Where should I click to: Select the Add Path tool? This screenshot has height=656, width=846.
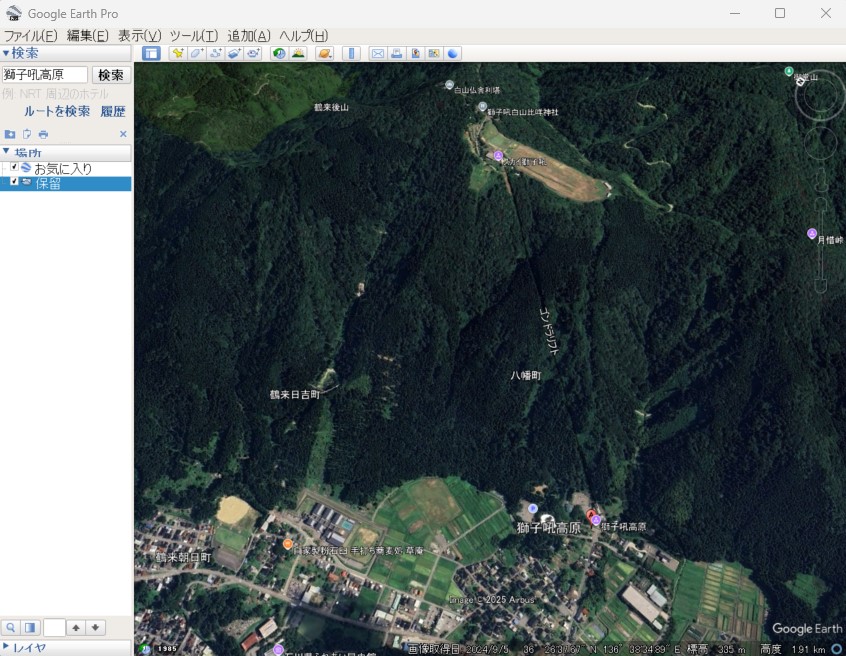click(216, 53)
